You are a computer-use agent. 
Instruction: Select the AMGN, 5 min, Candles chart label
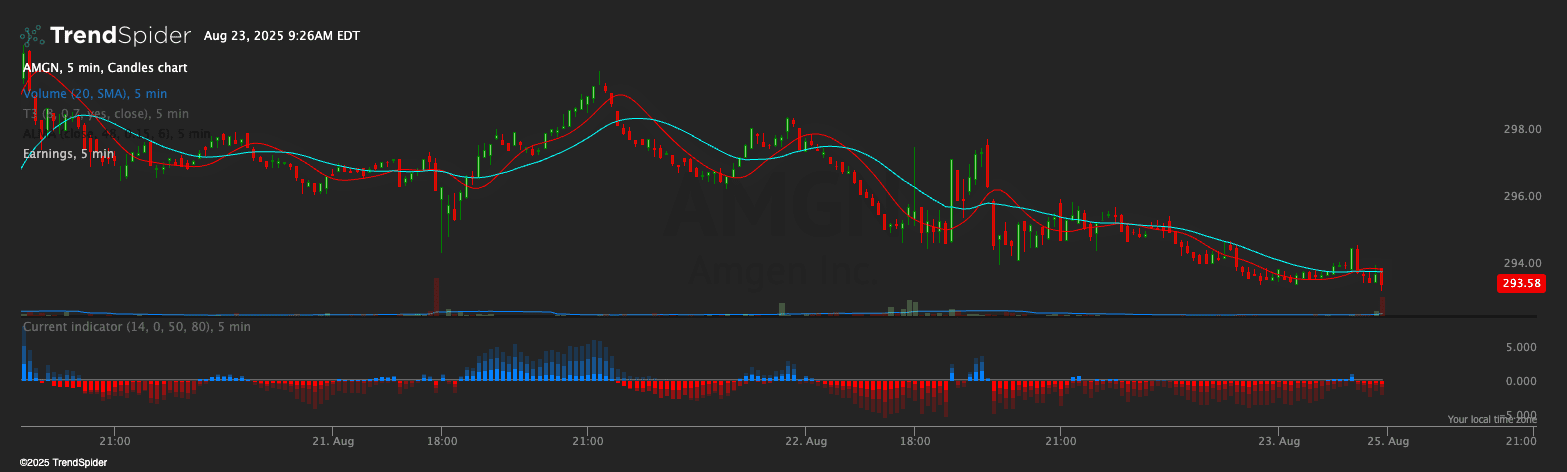tap(105, 68)
